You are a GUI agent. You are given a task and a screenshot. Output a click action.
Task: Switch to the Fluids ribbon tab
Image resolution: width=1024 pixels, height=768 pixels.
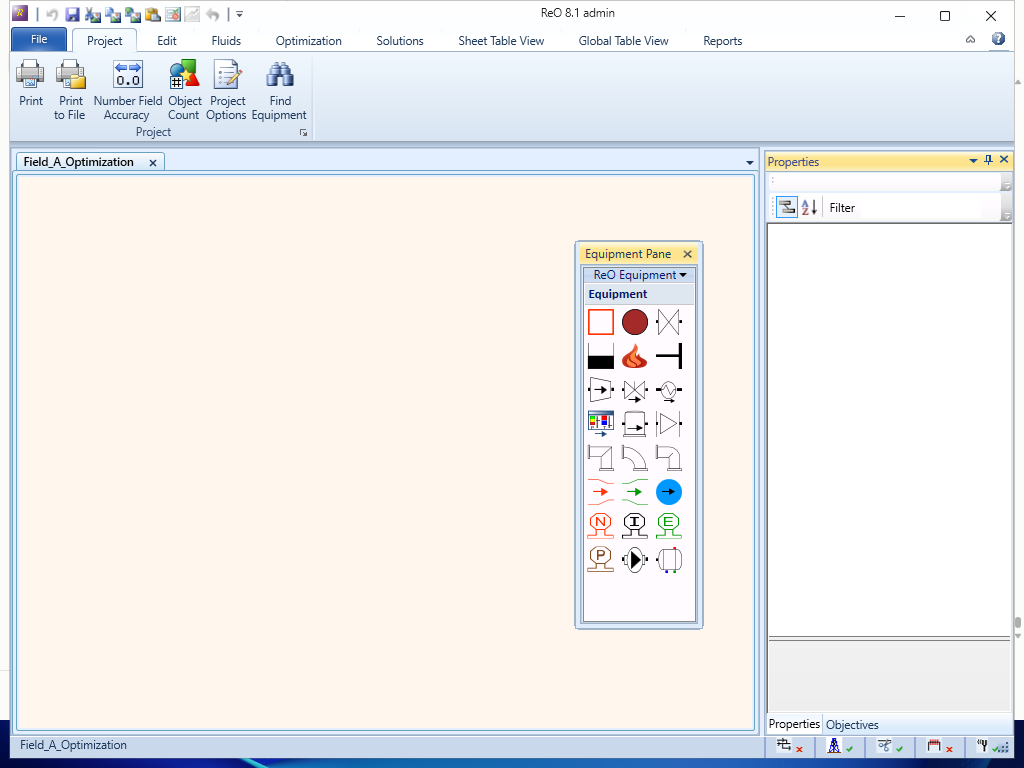(226, 40)
